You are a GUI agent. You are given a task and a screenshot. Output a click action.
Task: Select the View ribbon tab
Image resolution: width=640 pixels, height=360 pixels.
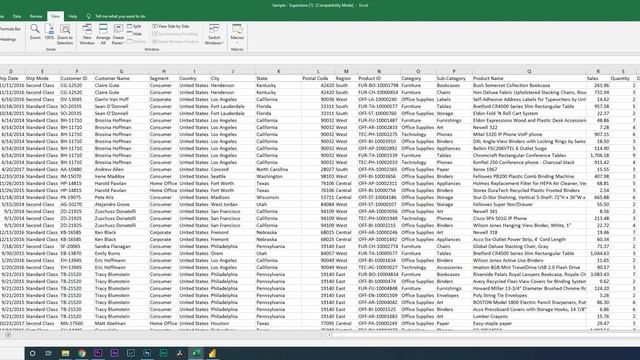pyautogui.click(x=55, y=16)
